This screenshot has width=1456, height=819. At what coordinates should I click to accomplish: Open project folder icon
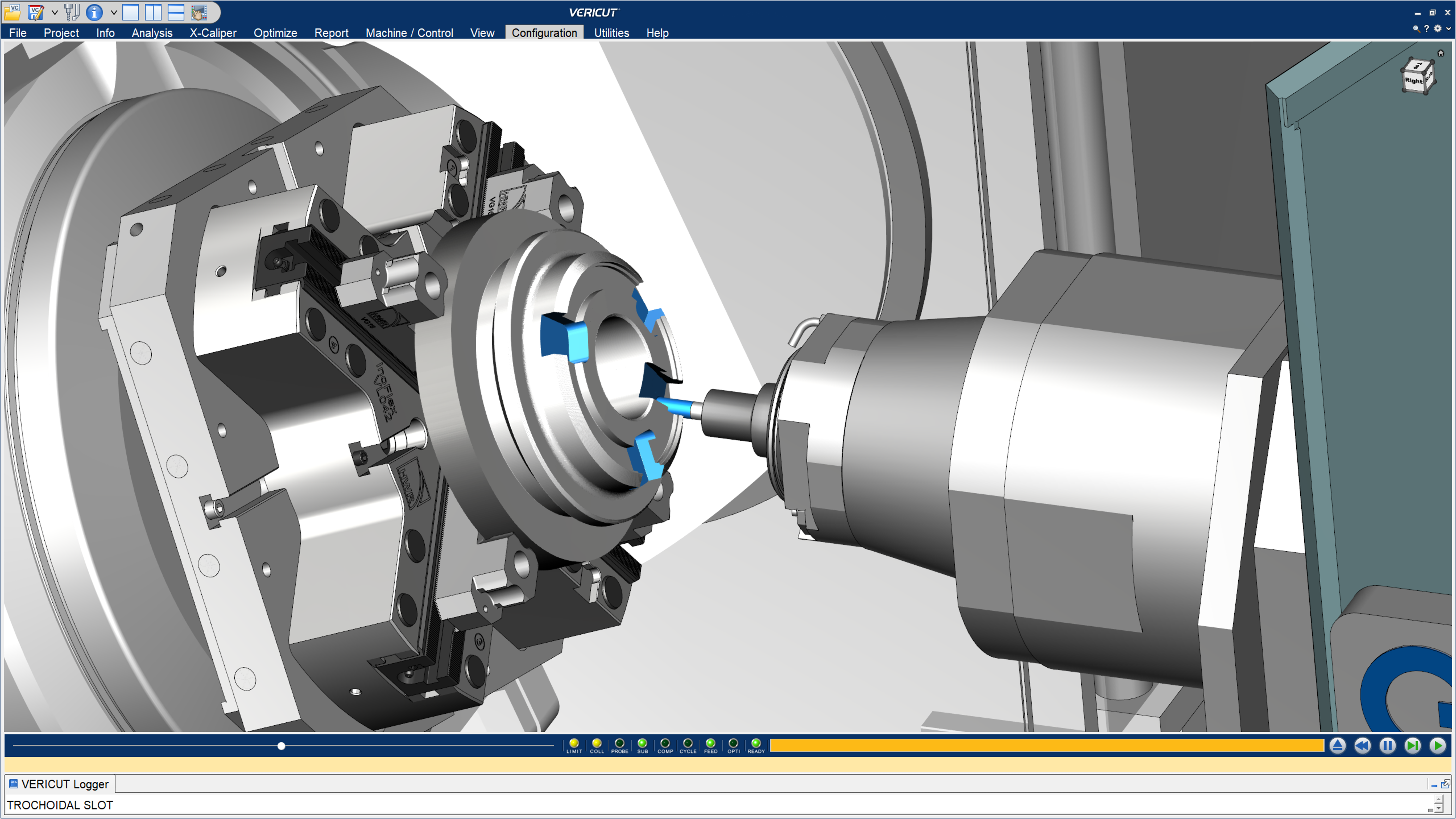point(12,12)
